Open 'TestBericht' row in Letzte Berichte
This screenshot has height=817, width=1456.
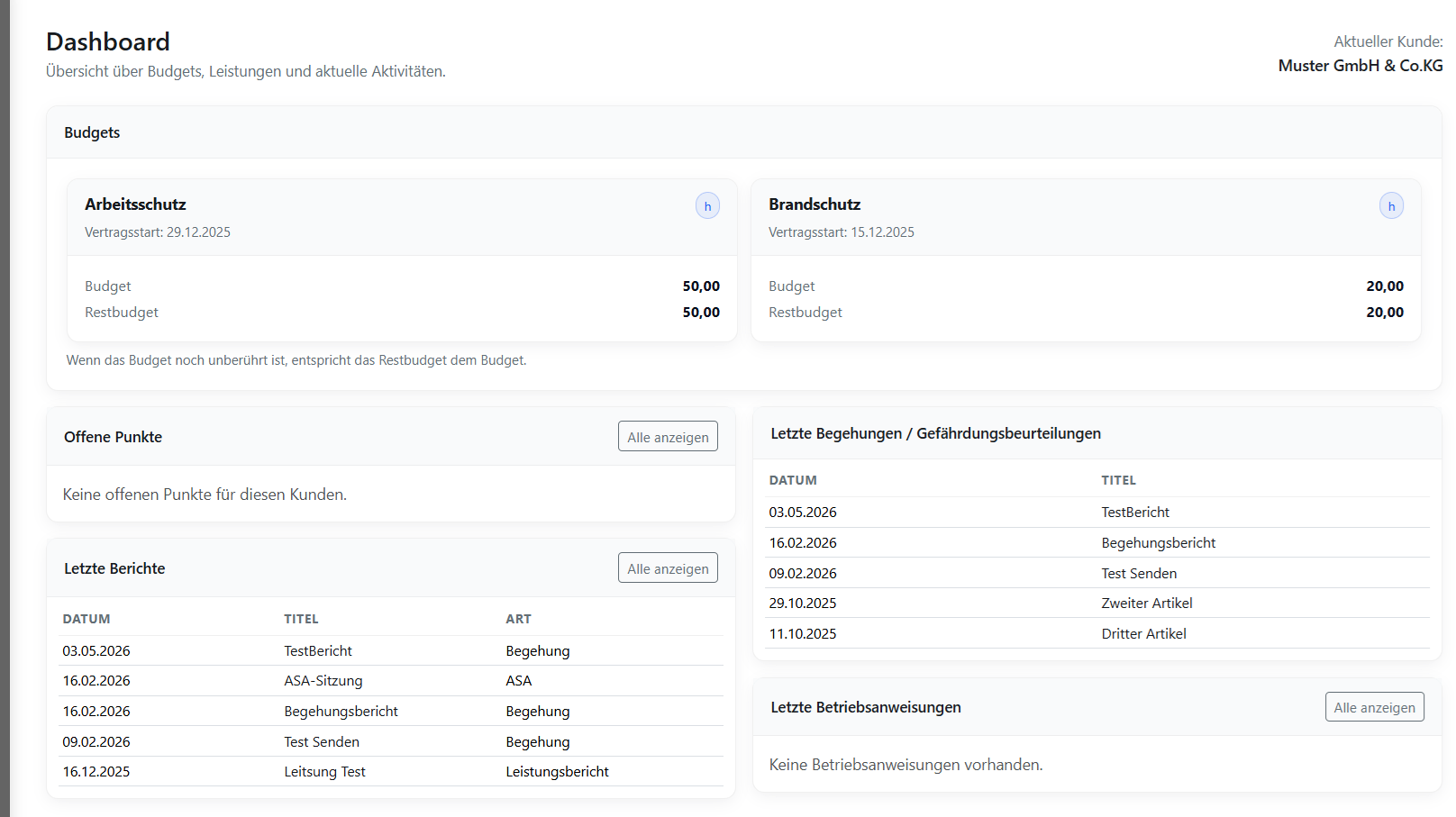(x=391, y=650)
